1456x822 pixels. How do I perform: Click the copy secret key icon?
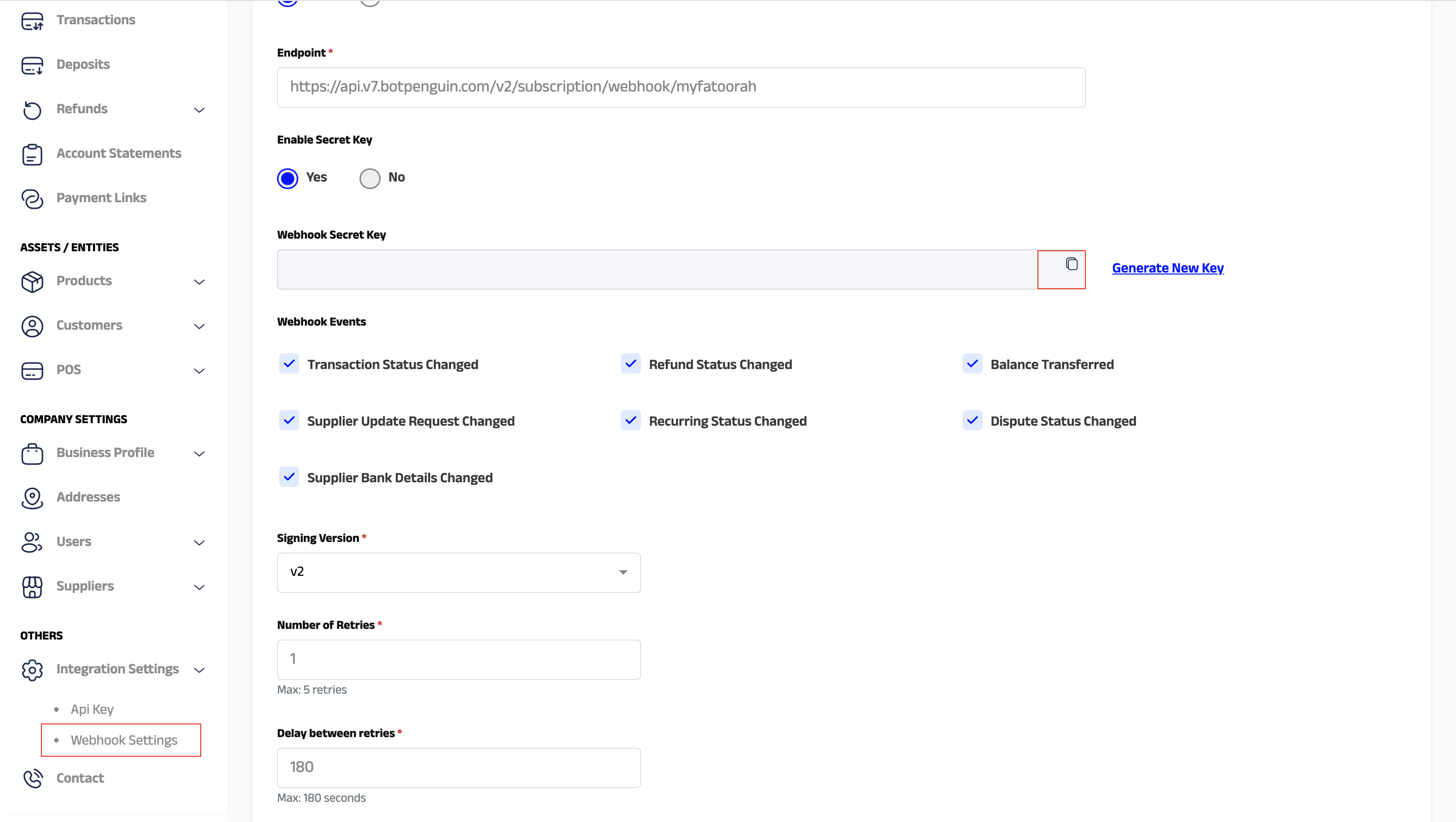[1071, 264]
